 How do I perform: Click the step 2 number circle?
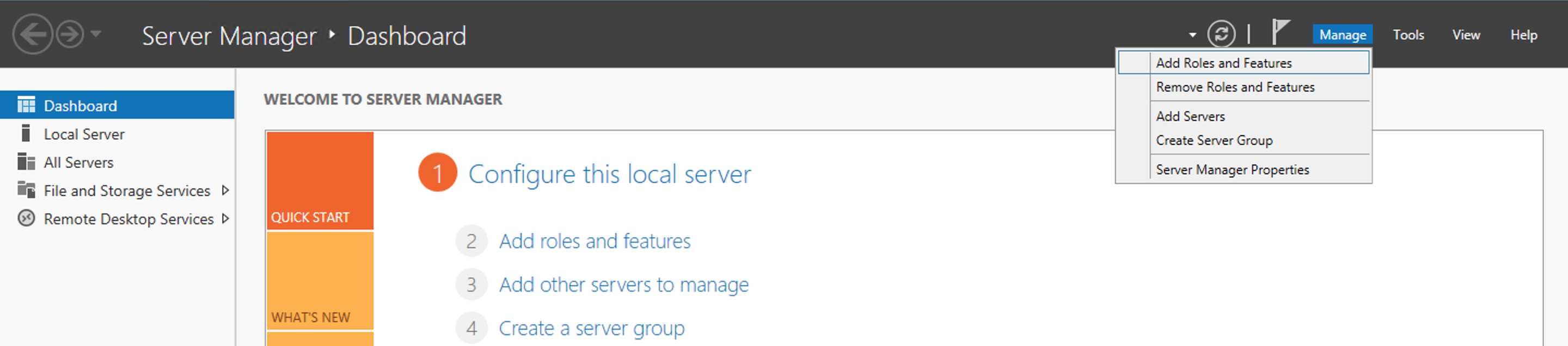point(471,242)
